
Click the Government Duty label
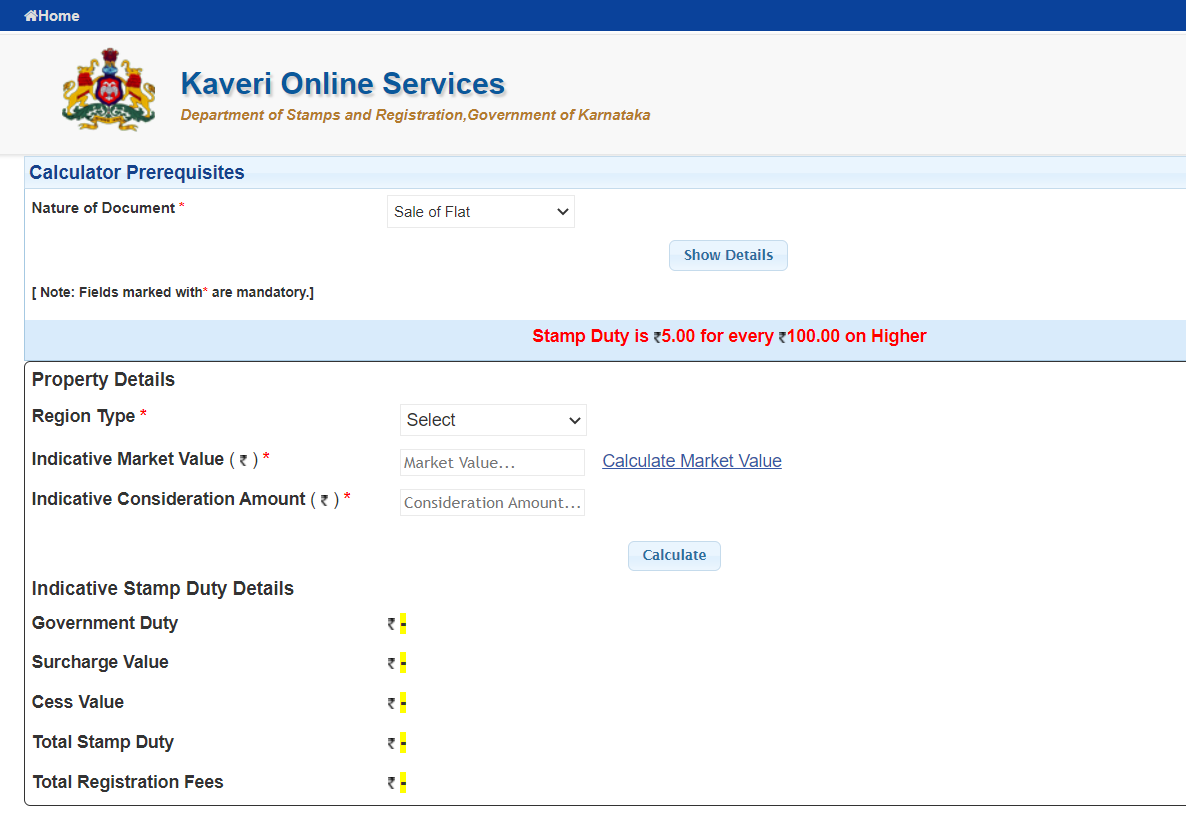105,623
